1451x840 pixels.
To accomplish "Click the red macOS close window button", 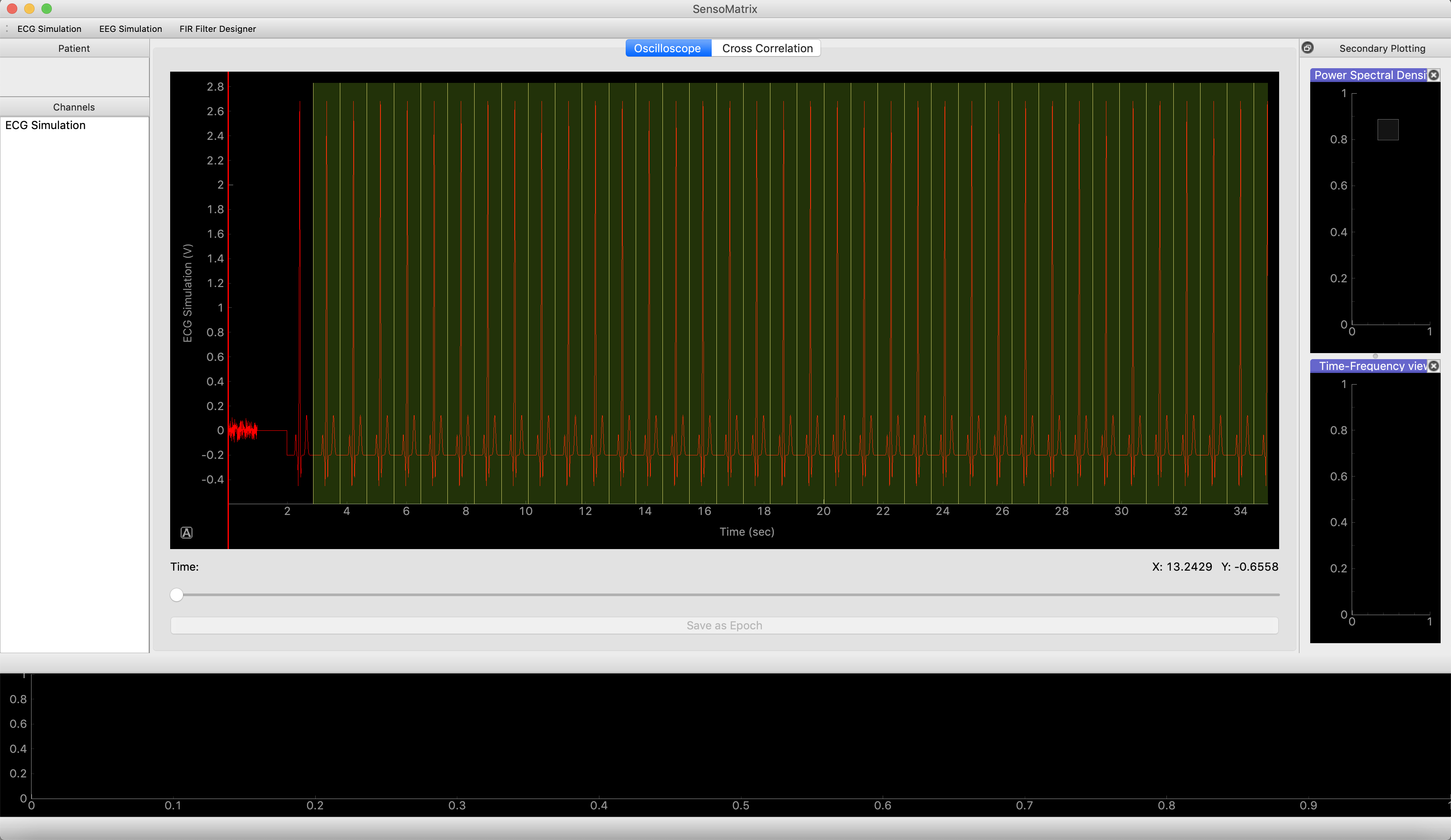I will (12, 9).
